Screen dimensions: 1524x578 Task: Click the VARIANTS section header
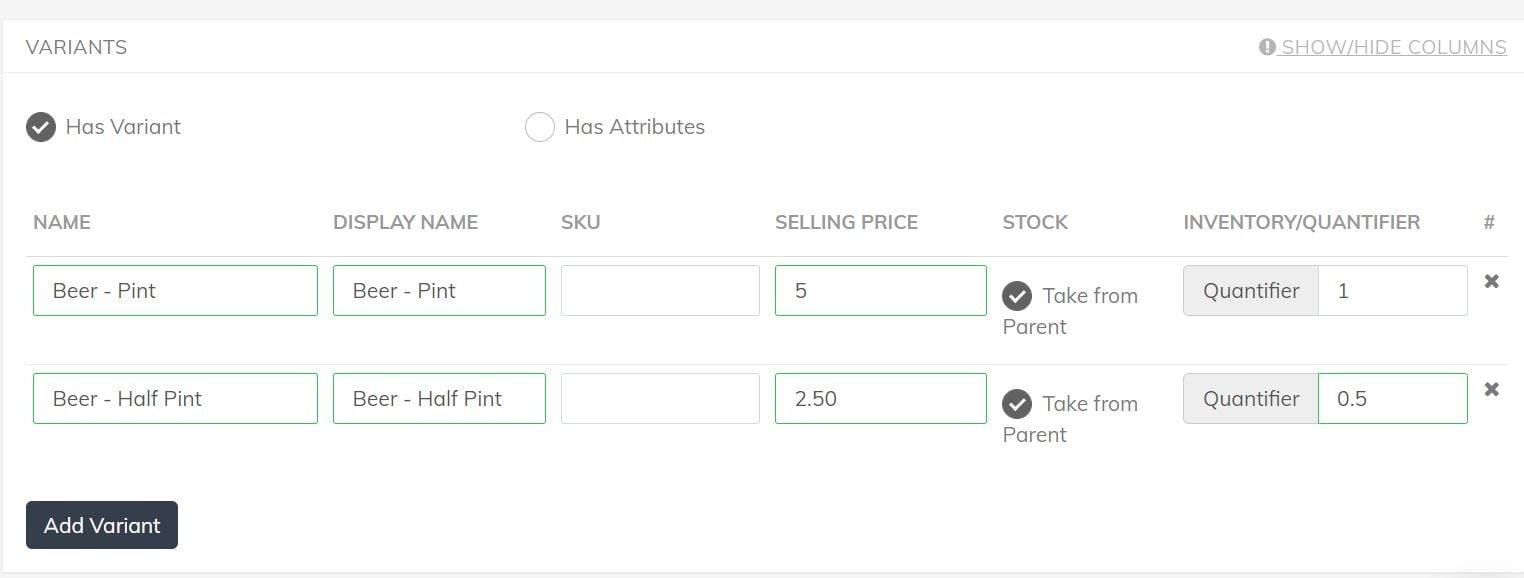point(77,47)
